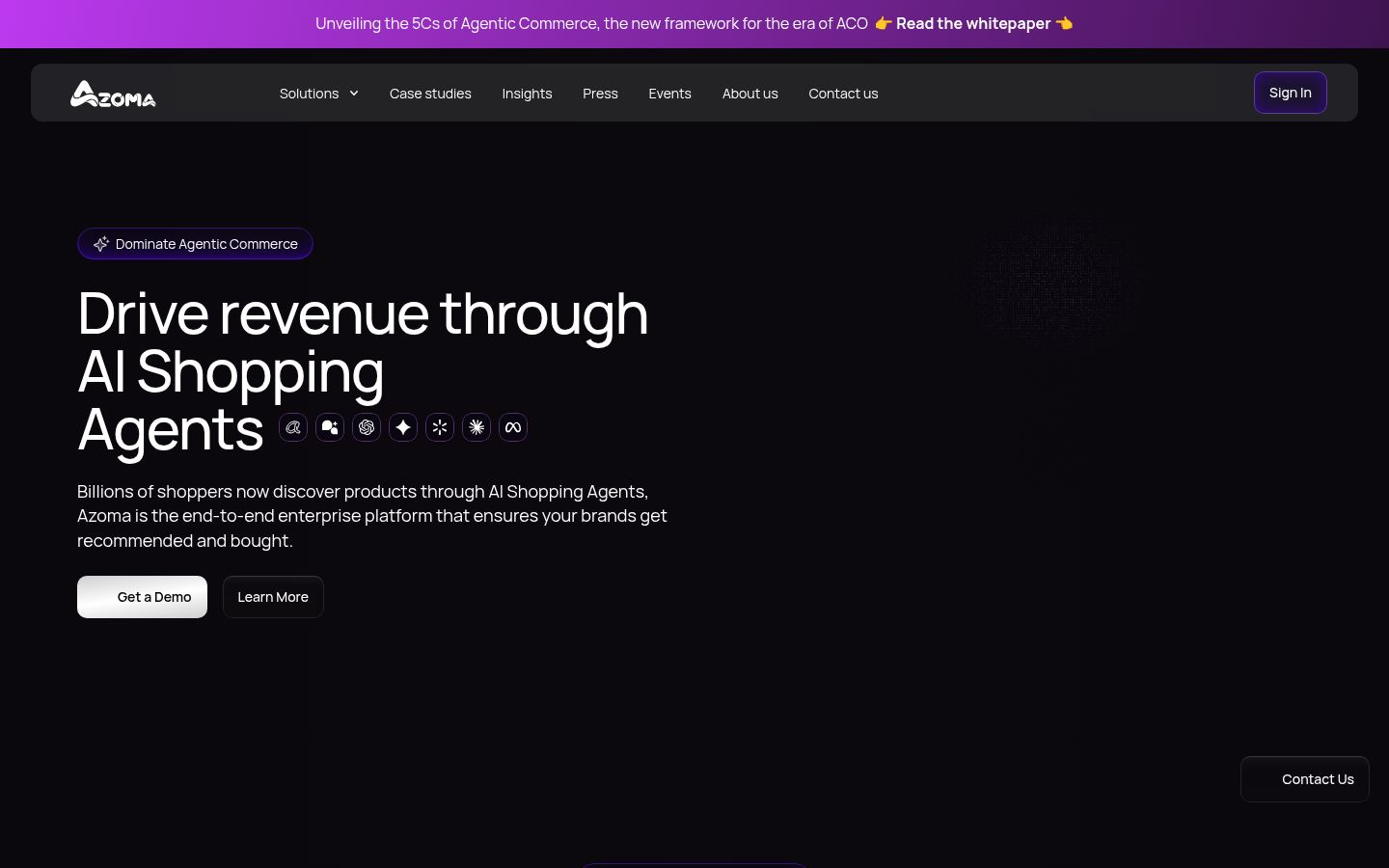This screenshot has width=1389, height=868.
Task: Click the 'Billions of shoppers now discover' paragraph
Action: pyautogui.click(x=372, y=516)
